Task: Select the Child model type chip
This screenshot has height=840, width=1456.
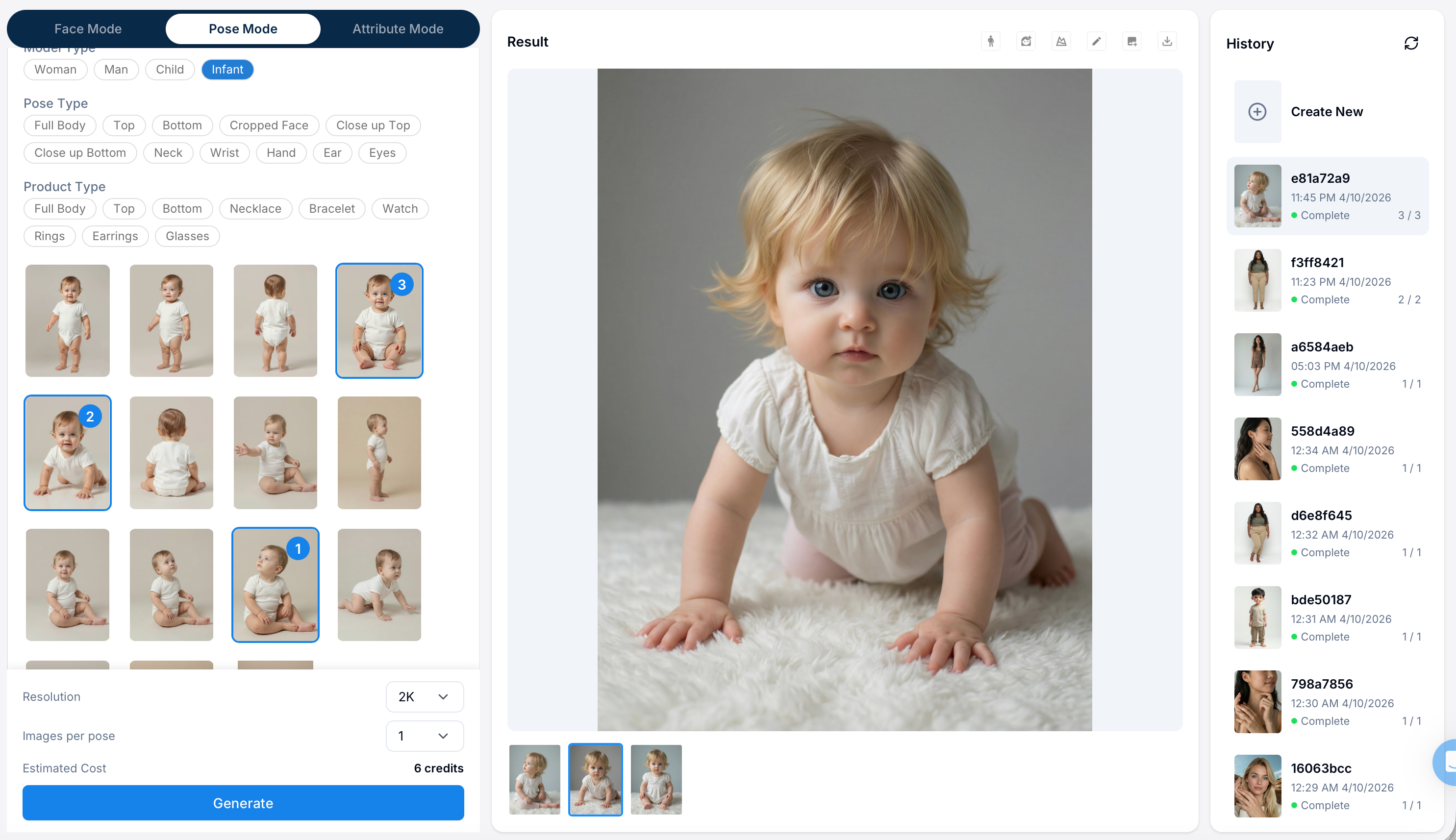Action: 170,70
